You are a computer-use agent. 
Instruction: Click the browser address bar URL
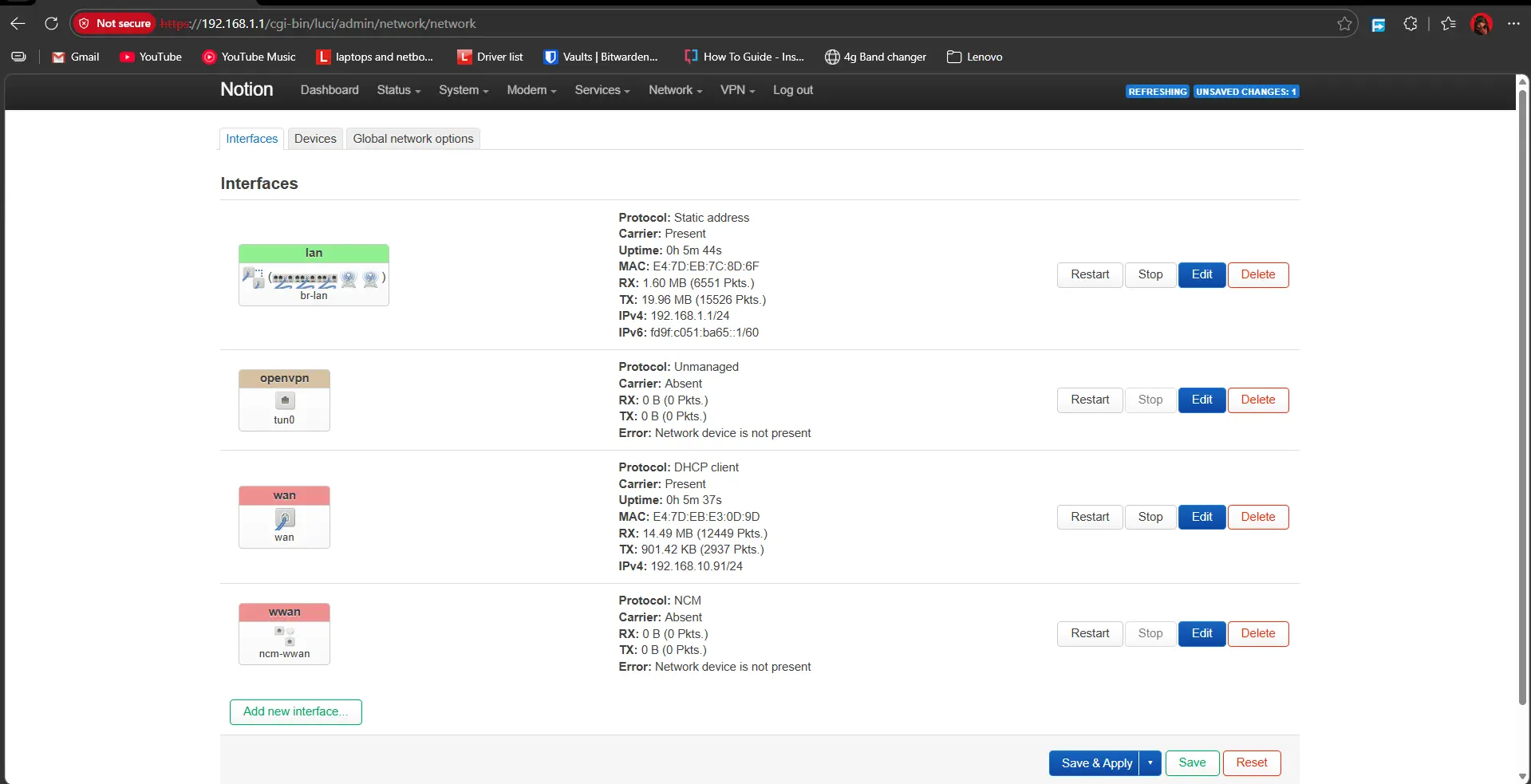coord(319,24)
